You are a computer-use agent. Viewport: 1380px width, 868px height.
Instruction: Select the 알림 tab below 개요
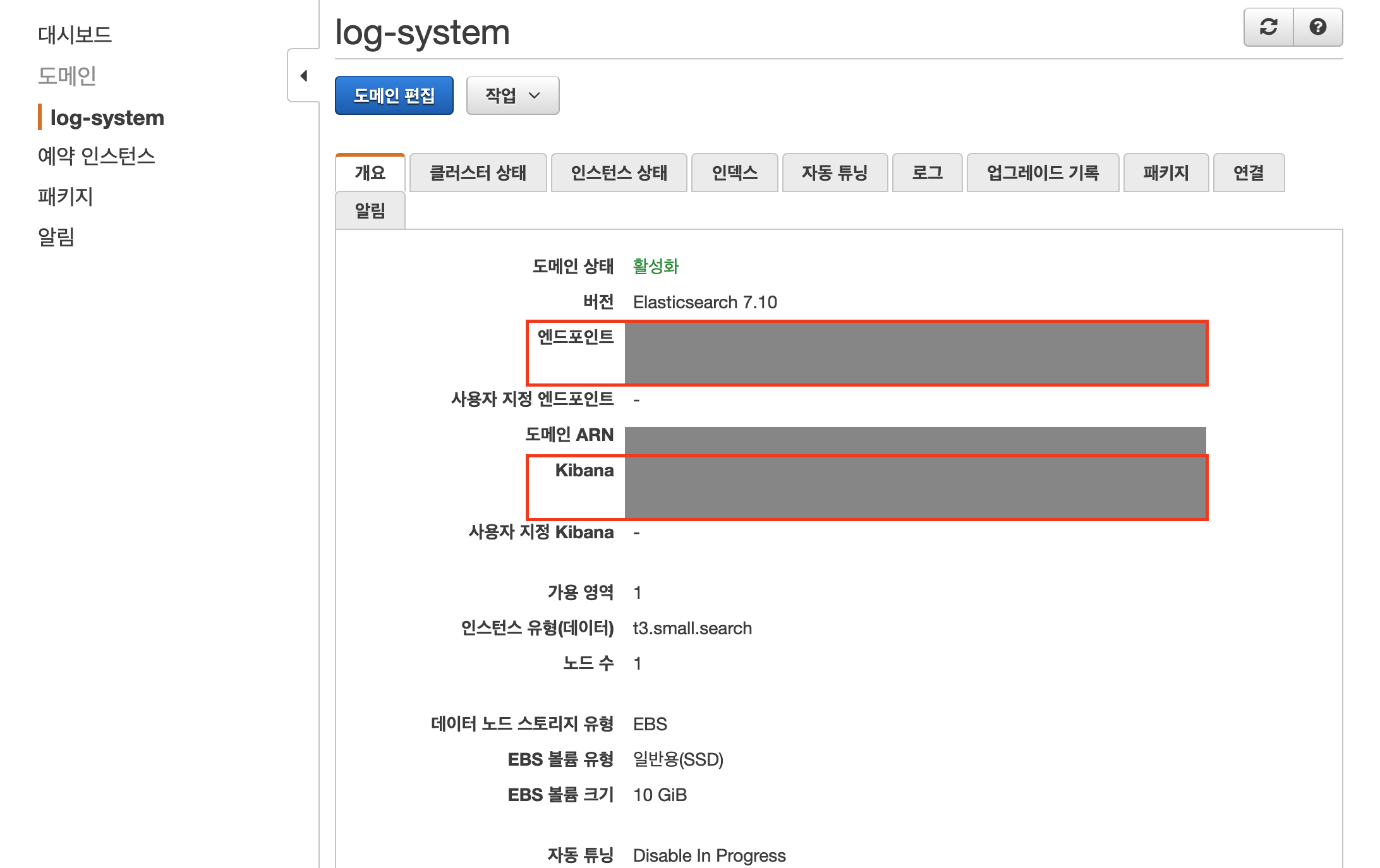370,210
